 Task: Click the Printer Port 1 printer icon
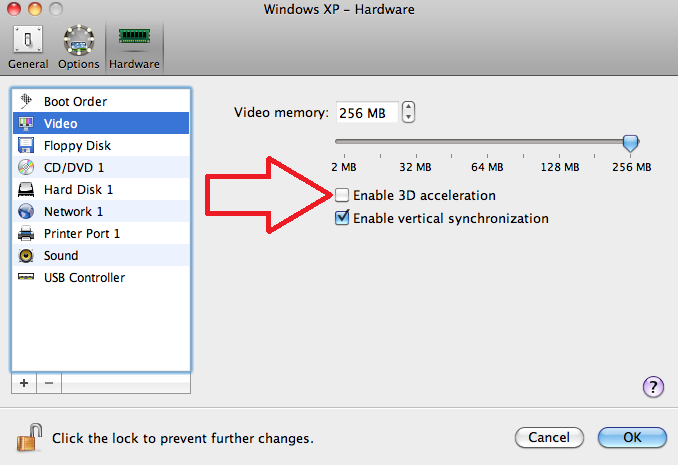coord(26,234)
